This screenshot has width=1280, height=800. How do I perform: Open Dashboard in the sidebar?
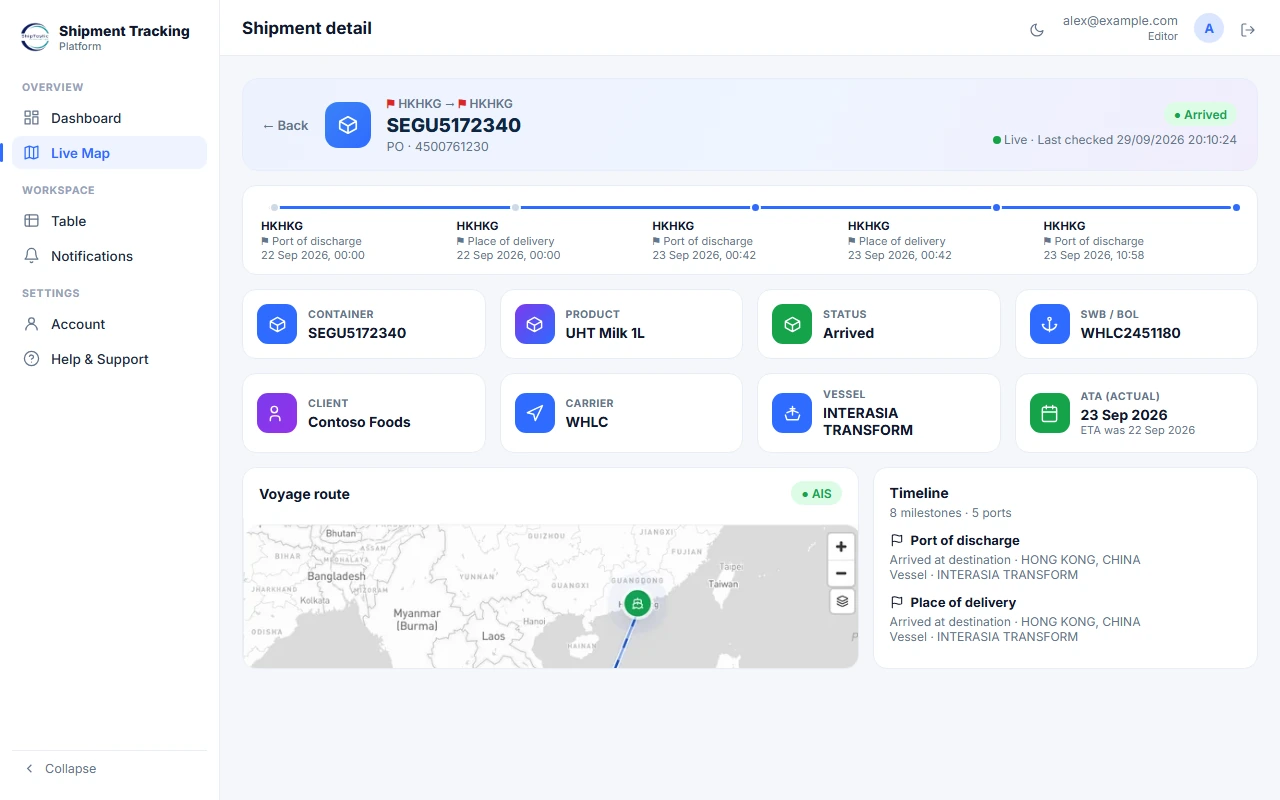[110, 118]
